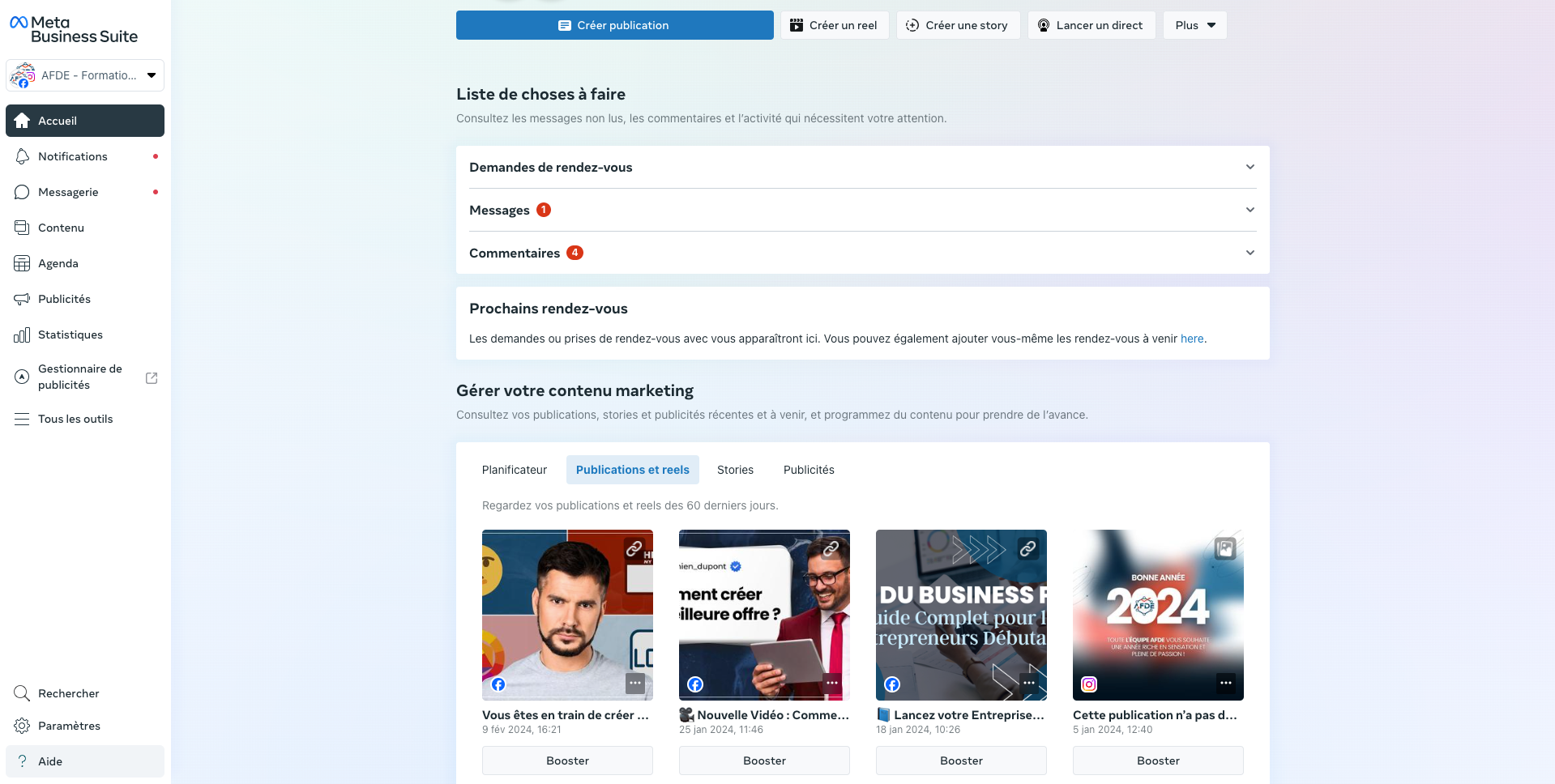The width and height of the screenshot is (1555, 784).
Task: Click the Rechercher magnifier icon
Action: click(23, 693)
